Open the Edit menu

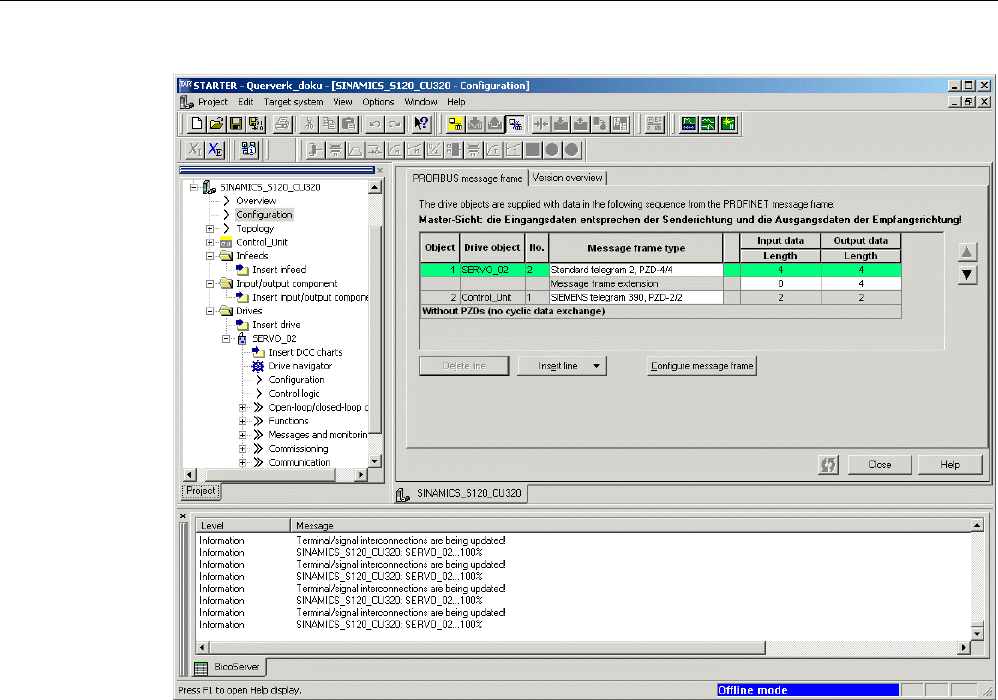[x=246, y=102]
